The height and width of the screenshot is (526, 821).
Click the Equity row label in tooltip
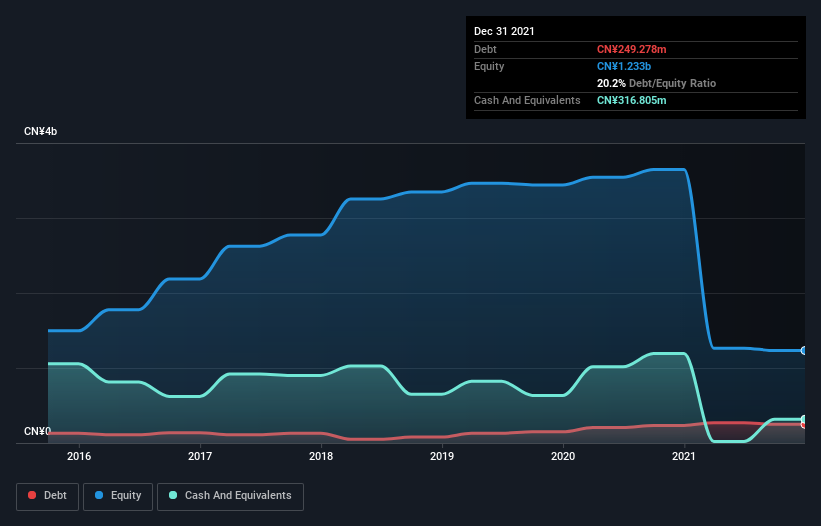[x=489, y=66]
